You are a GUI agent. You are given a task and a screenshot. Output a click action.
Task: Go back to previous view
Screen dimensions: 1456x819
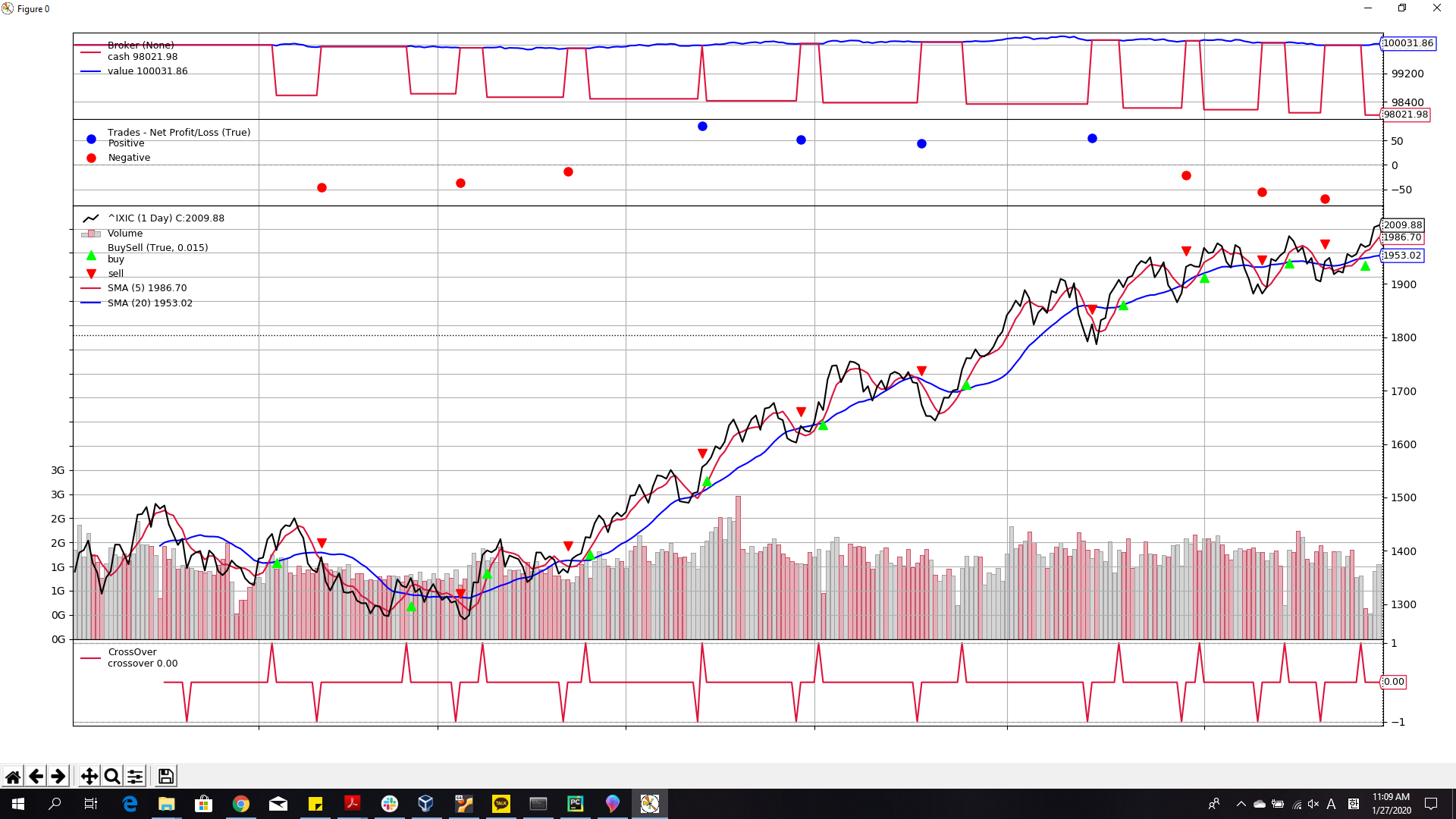click(36, 776)
